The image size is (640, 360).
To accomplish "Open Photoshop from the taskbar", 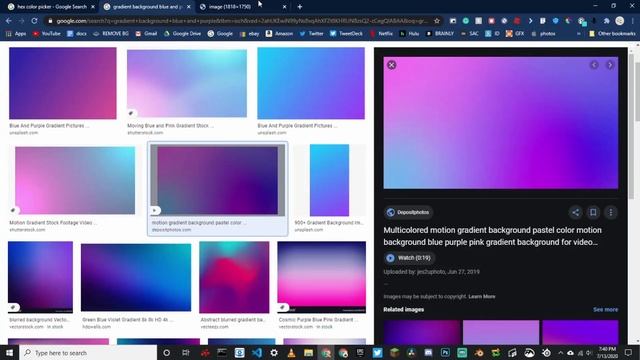I will coord(445,353).
